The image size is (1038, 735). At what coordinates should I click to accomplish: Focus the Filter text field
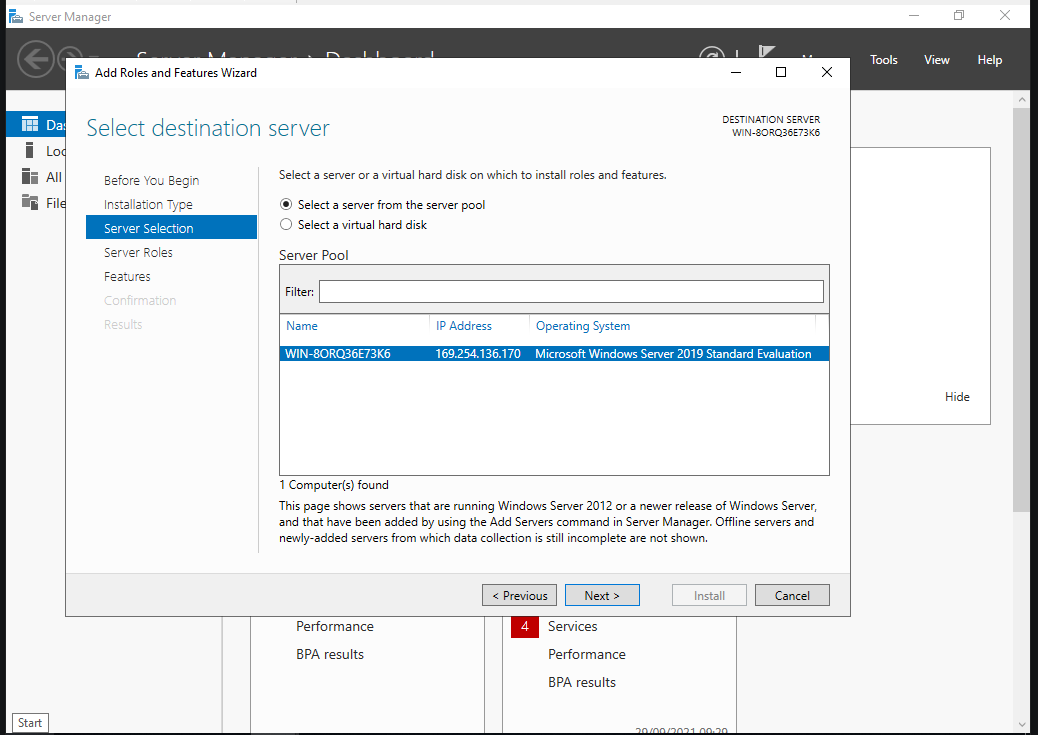[x=571, y=291]
